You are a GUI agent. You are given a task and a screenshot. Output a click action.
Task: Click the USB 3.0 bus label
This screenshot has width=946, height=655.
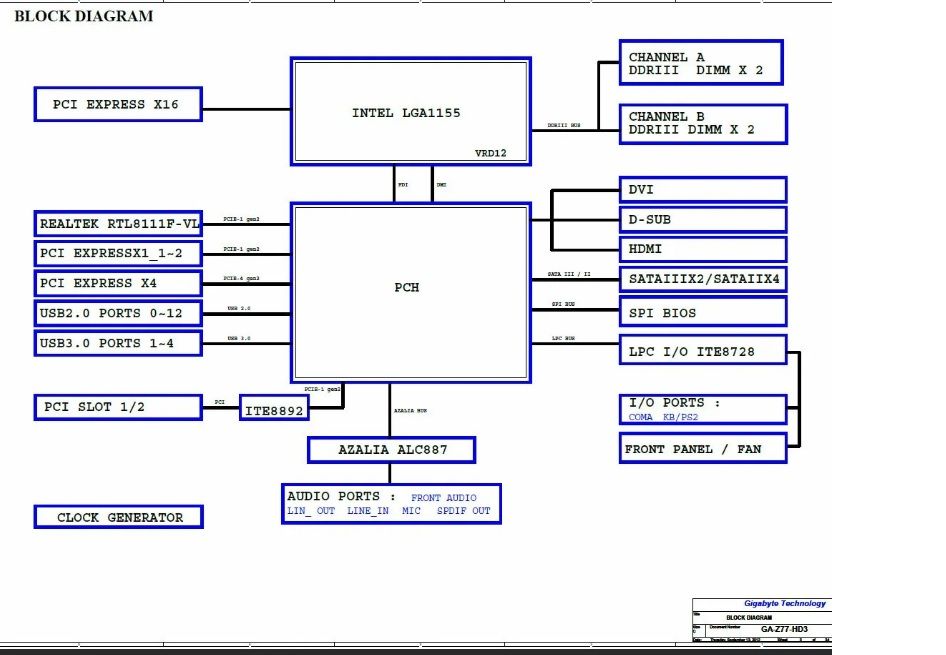[x=239, y=338]
